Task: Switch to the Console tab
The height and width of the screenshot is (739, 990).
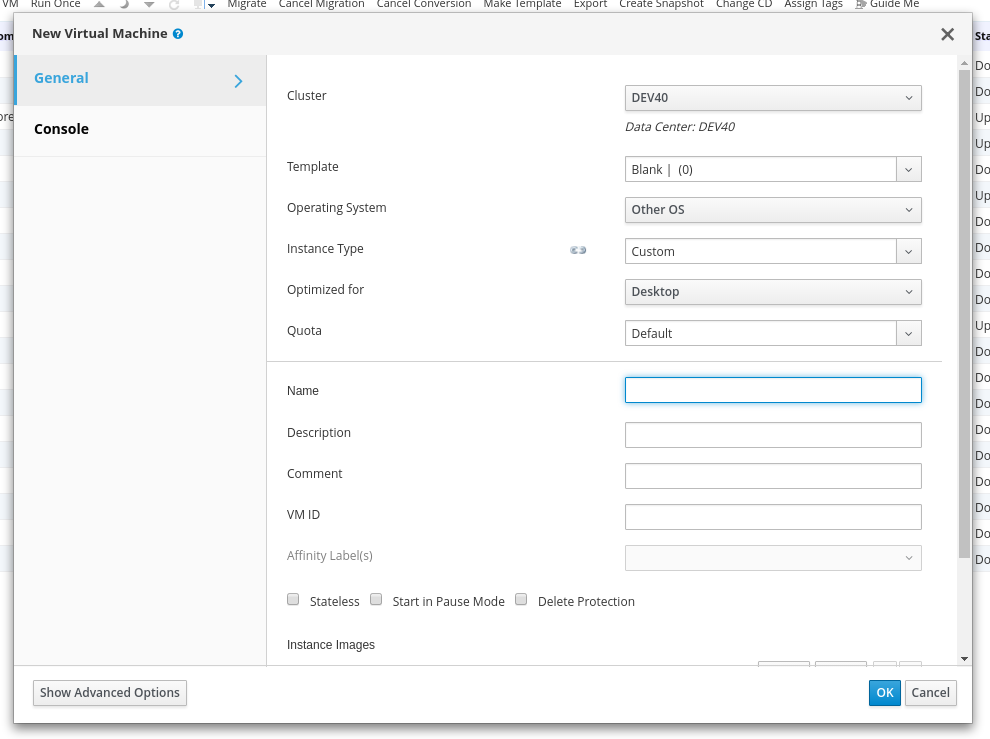Action: (62, 129)
